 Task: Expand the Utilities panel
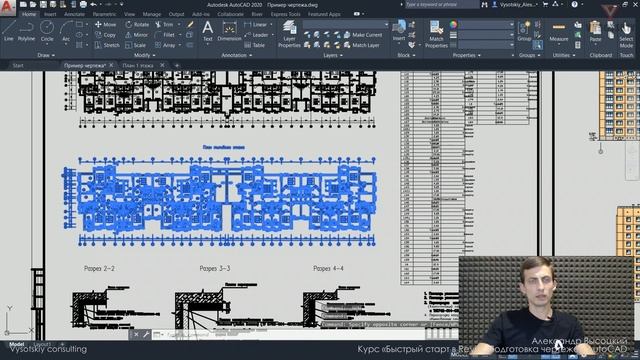[x=564, y=55]
